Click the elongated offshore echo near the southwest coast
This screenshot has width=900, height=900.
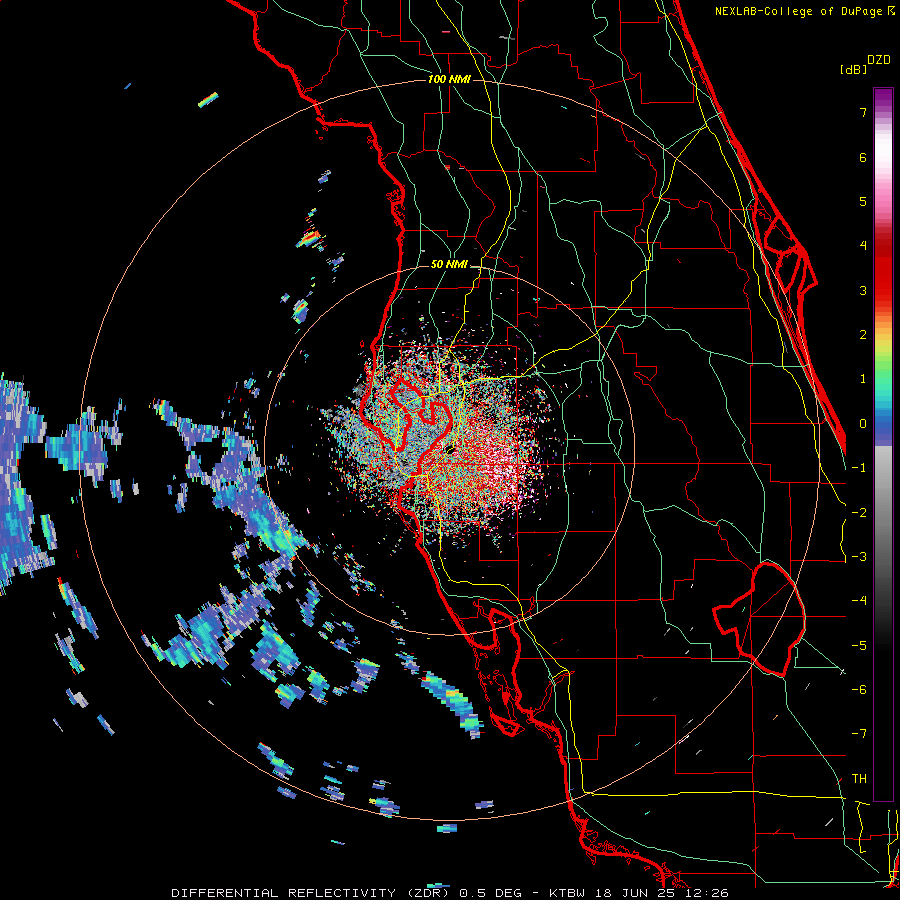click(x=452, y=703)
